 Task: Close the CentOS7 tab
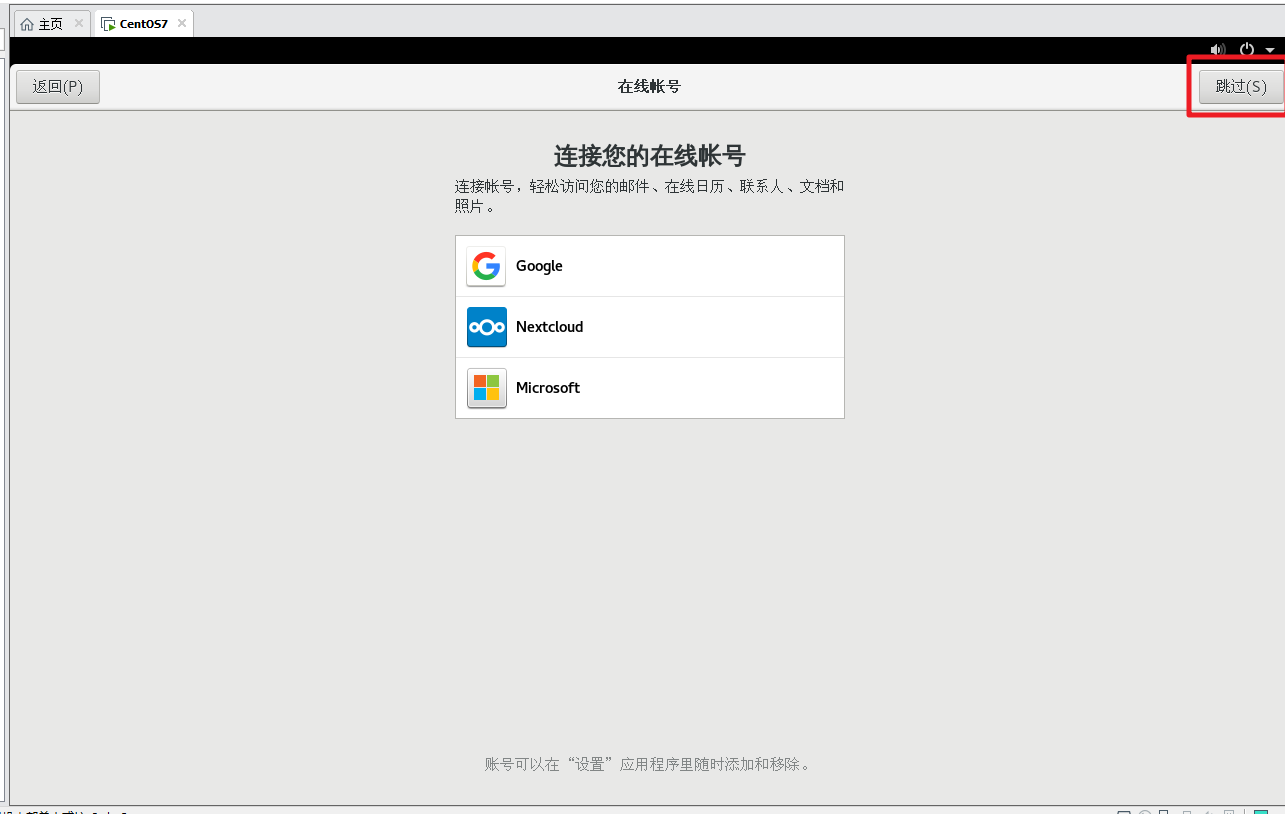point(182,23)
